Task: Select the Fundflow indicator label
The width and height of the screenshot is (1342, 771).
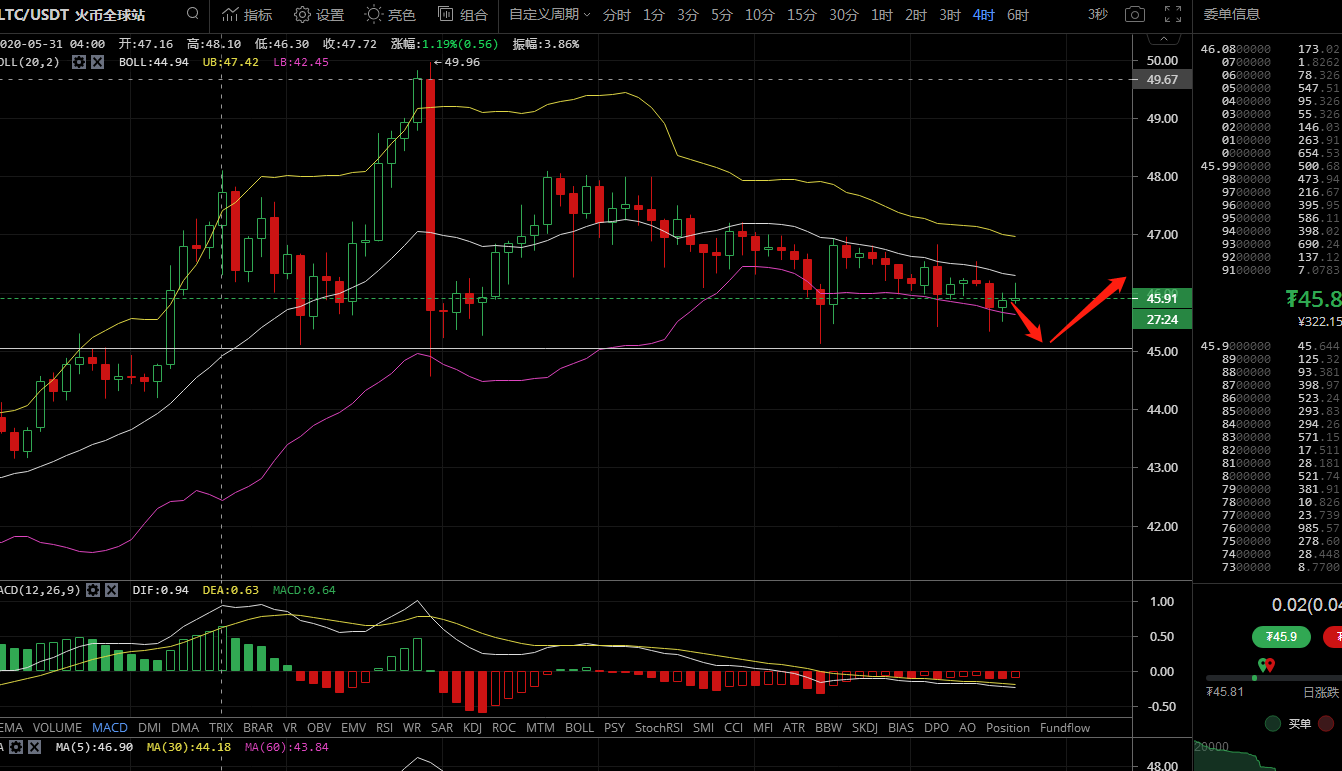Action: click(1065, 728)
